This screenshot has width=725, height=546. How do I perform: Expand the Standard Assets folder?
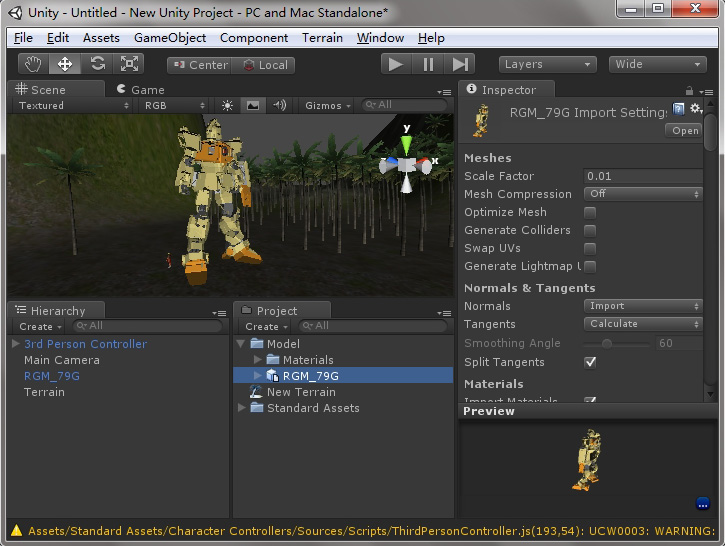click(241, 408)
